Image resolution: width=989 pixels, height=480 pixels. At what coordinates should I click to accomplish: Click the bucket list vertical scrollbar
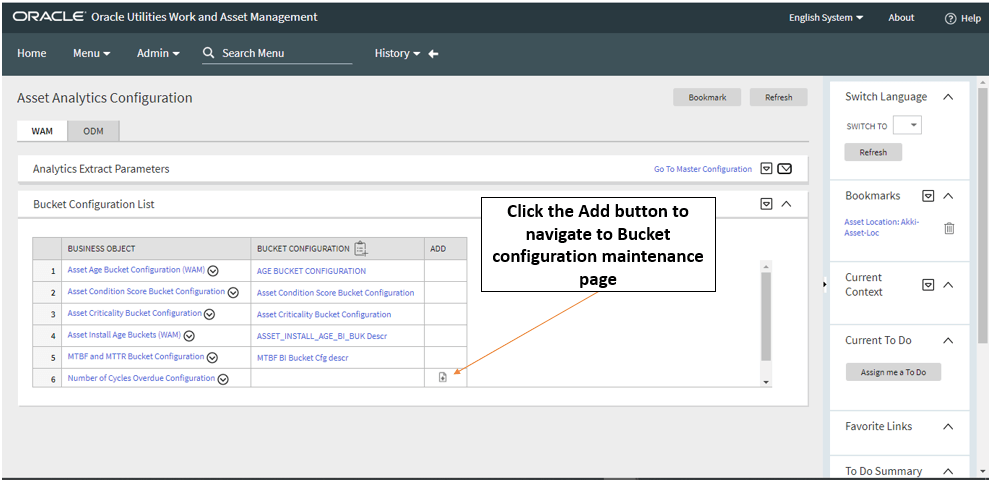point(766,315)
